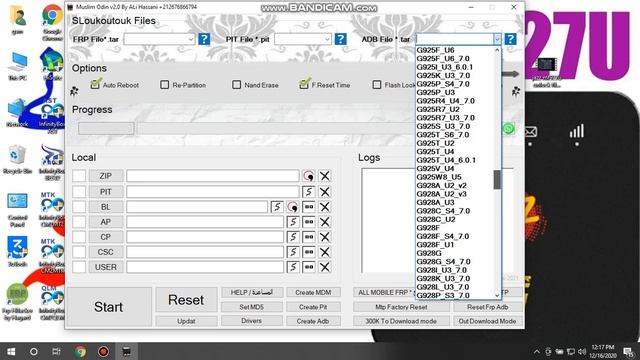Click the two-dot icon in USER row

[x=309, y=267]
